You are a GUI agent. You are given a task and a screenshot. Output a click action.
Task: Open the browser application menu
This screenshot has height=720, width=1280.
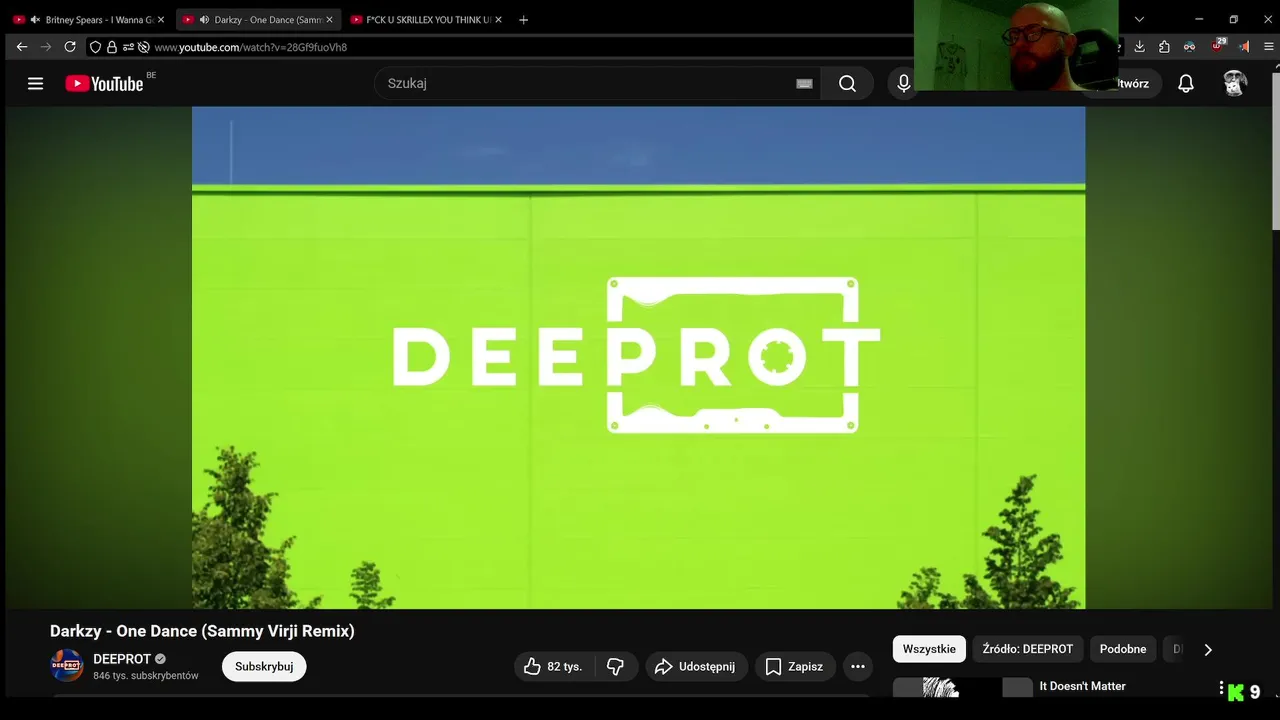[1269, 47]
